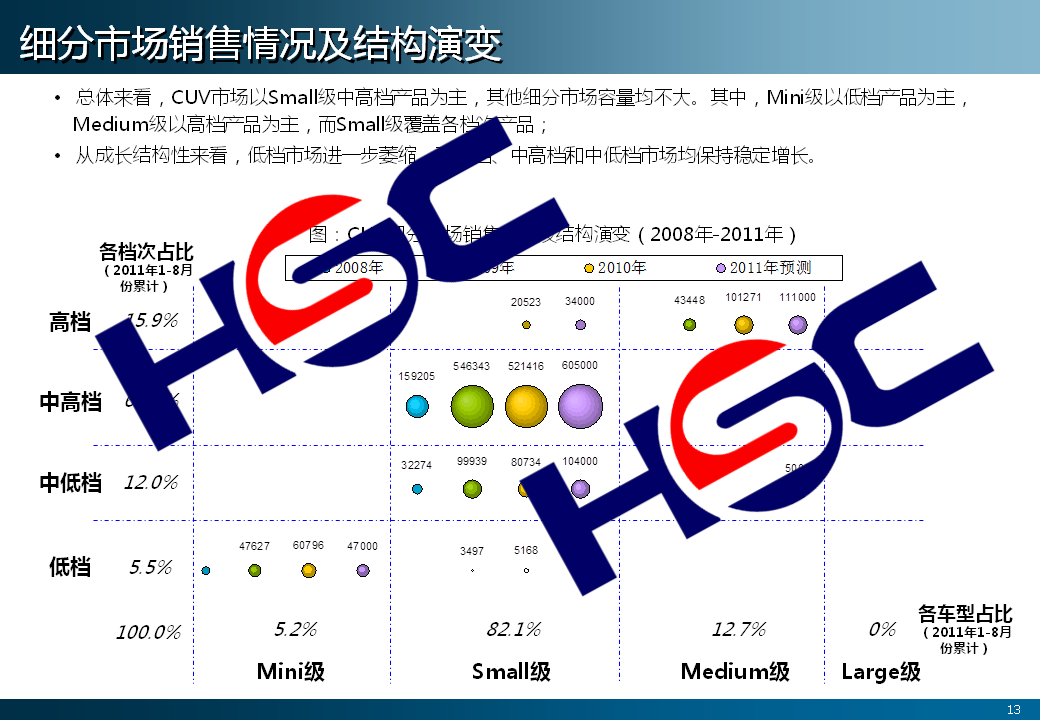The height and width of the screenshot is (720, 1040).
Task: Click the slide title 细分市场销售情况及结构演变
Action: 260,45
